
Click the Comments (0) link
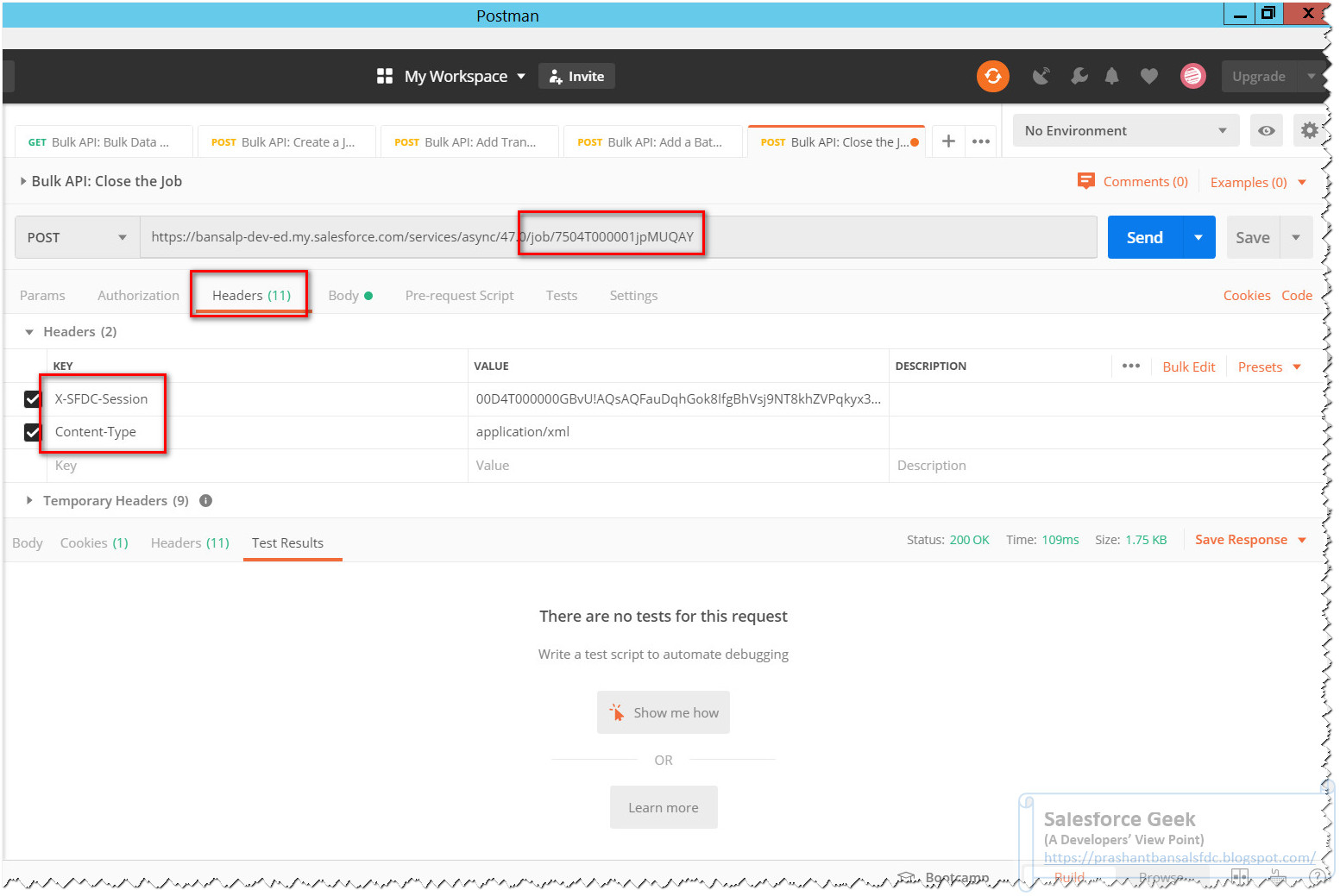(1145, 181)
